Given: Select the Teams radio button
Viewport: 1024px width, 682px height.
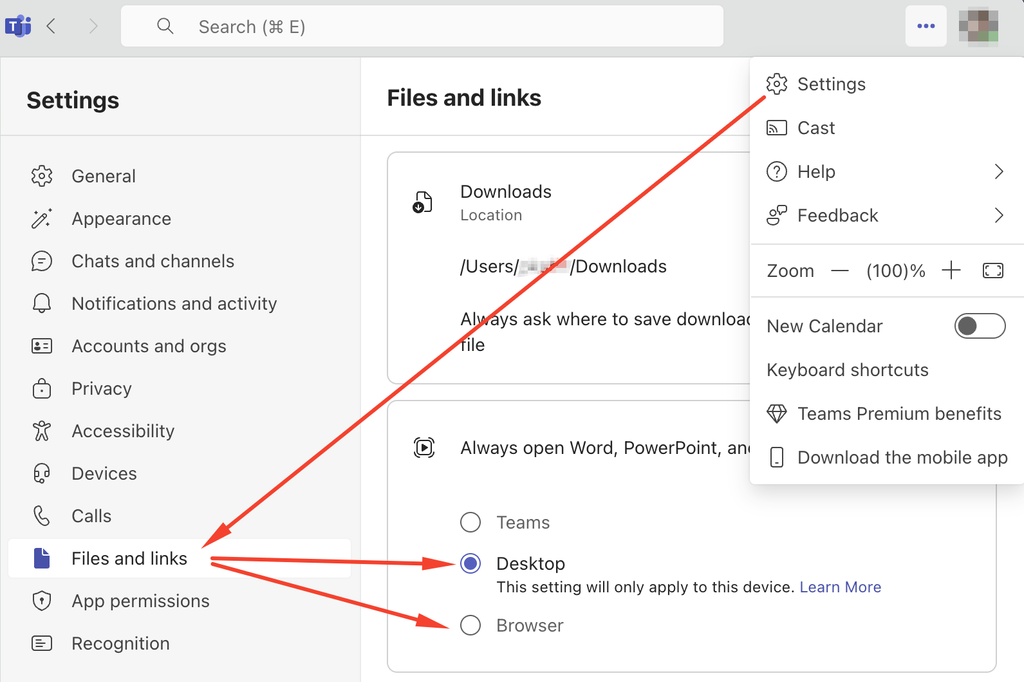Looking at the screenshot, I should tap(470, 522).
